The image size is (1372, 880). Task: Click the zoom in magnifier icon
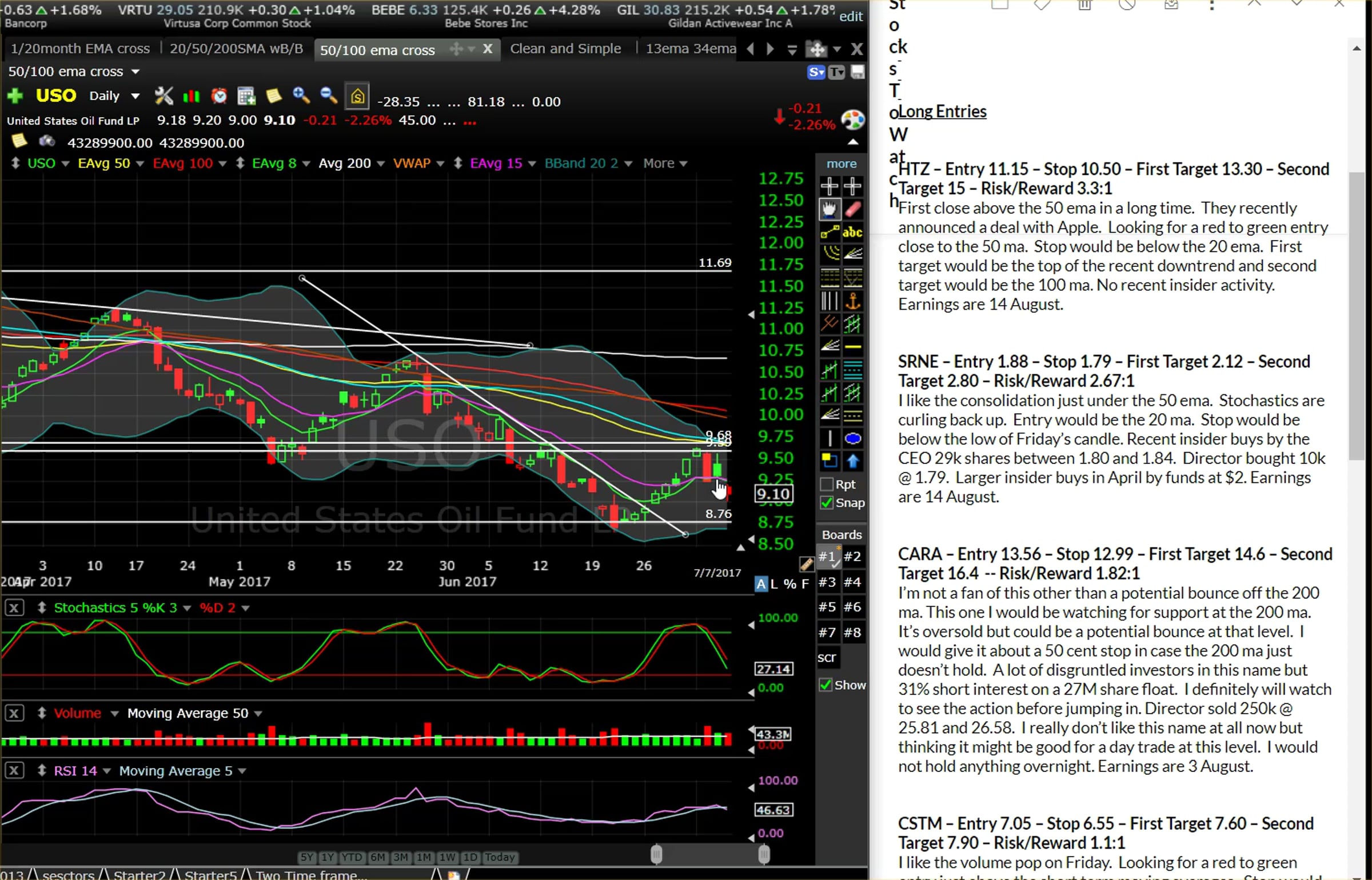click(x=301, y=96)
